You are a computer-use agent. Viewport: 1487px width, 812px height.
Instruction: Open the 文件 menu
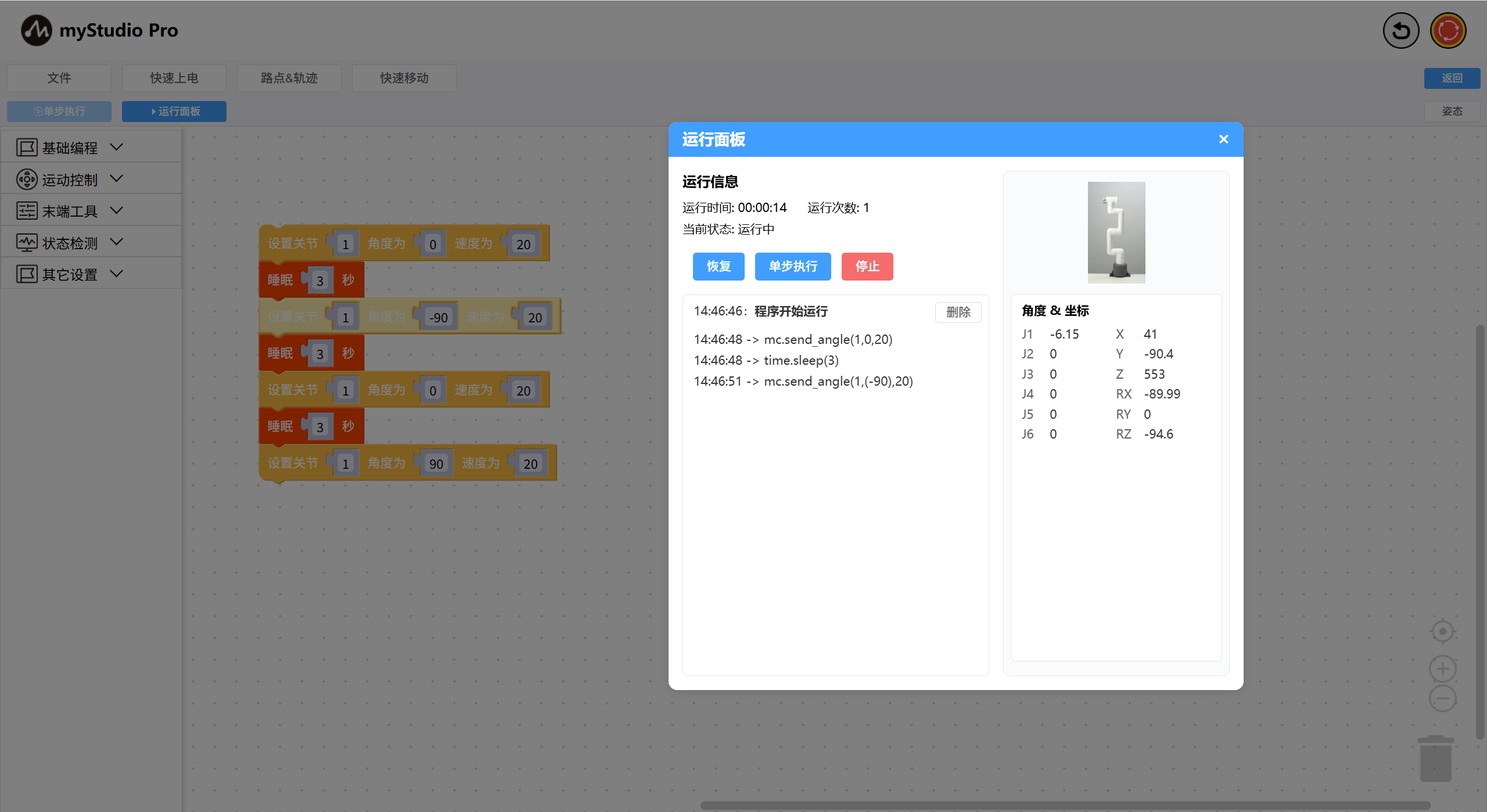(59, 78)
